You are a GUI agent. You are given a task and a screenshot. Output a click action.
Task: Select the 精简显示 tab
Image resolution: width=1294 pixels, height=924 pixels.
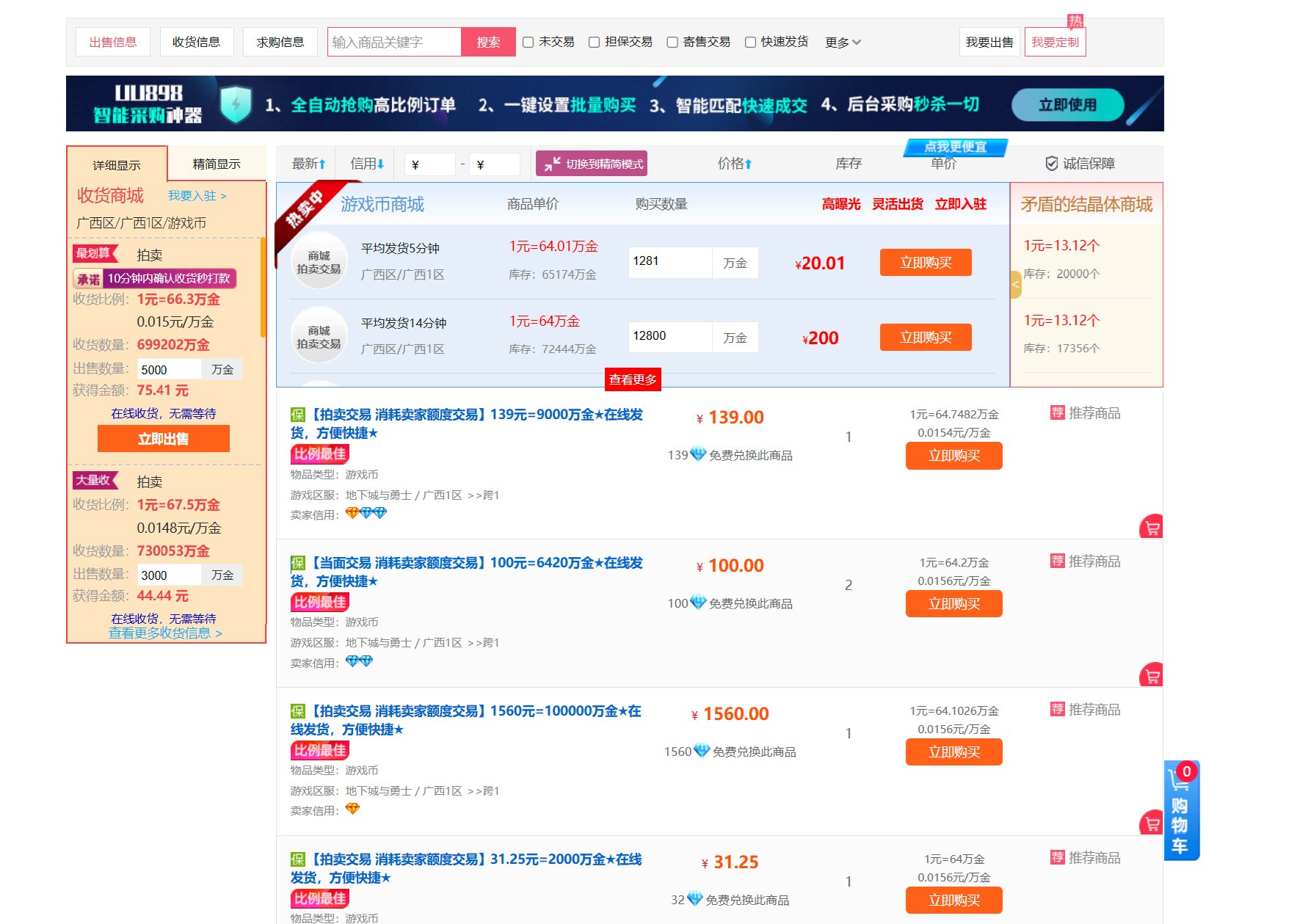(217, 164)
